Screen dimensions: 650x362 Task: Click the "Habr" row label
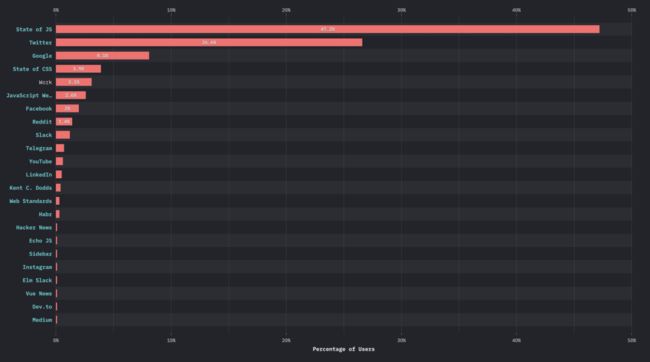pos(46,214)
